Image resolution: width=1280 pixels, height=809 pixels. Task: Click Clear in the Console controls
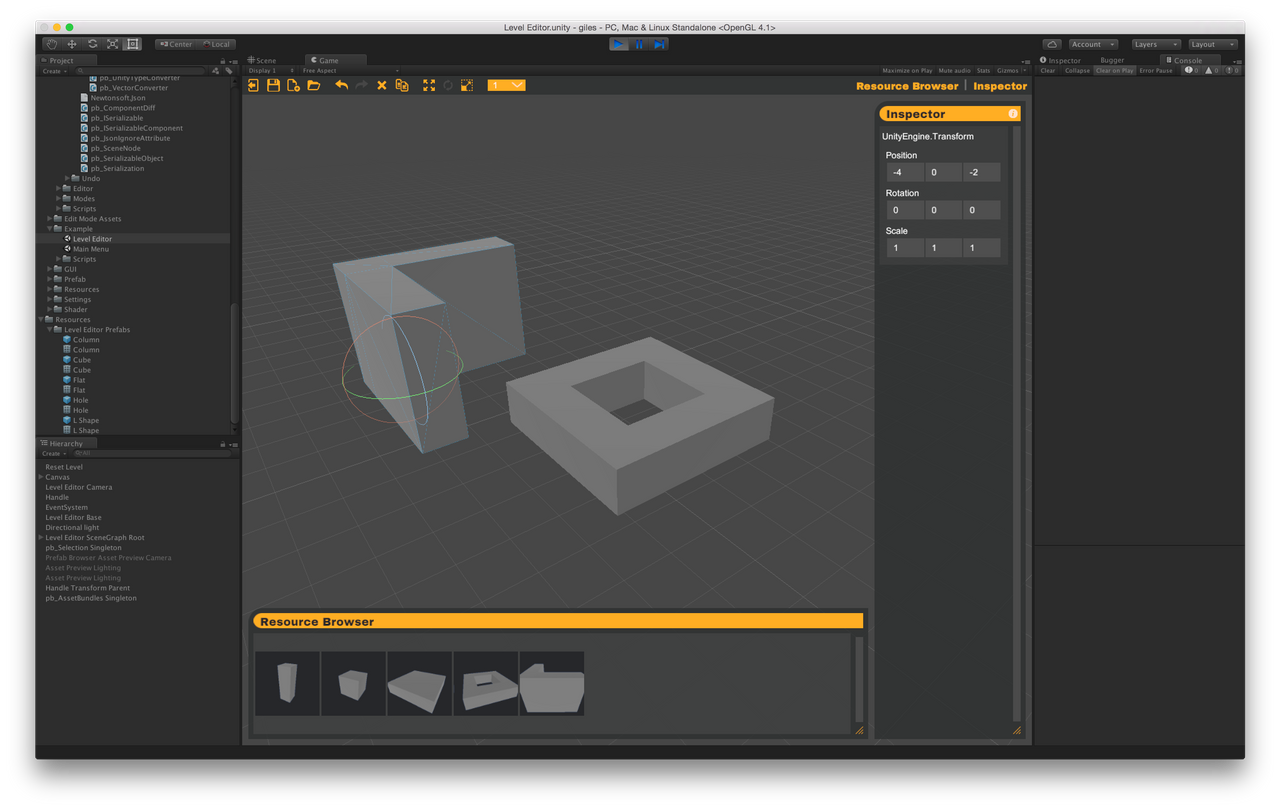pyautogui.click(x=1047, y=70)
